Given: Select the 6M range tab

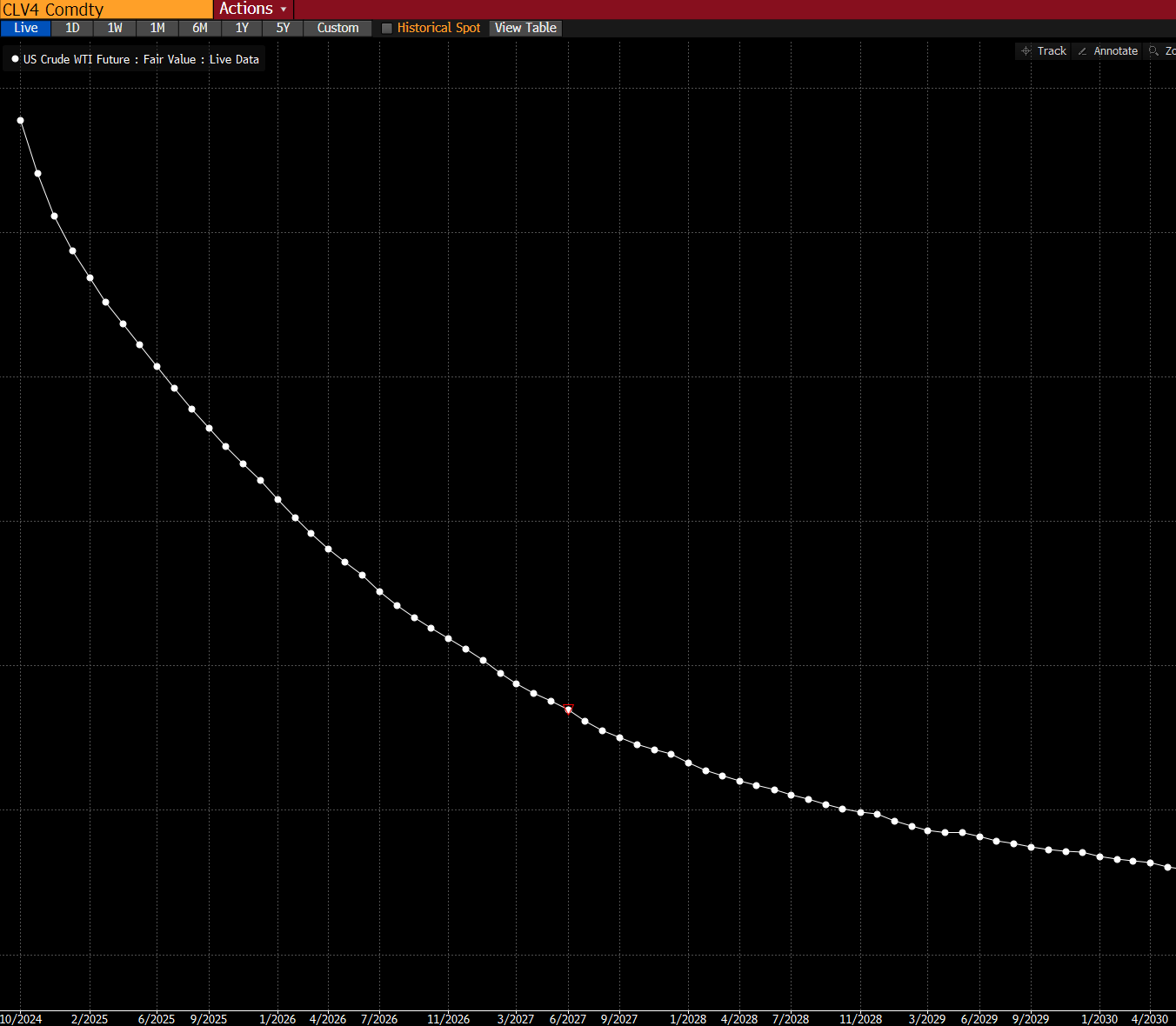Looking at the screenshot, I should 200,28.
